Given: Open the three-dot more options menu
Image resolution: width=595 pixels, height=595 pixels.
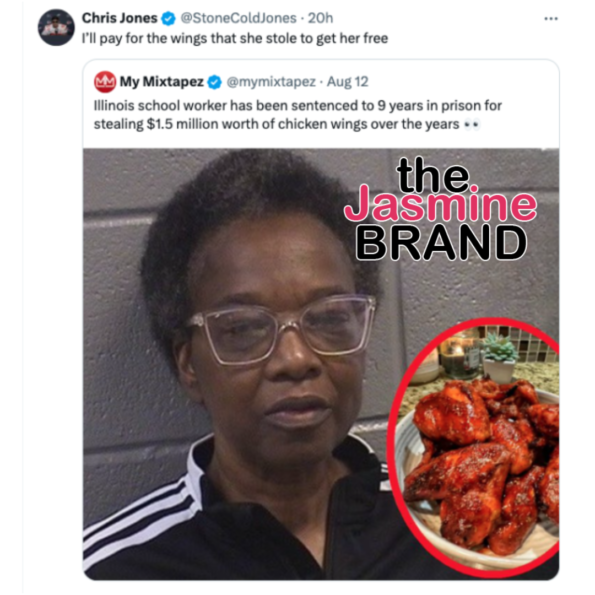Looking at the screenshot, I should tap(551, 18).
